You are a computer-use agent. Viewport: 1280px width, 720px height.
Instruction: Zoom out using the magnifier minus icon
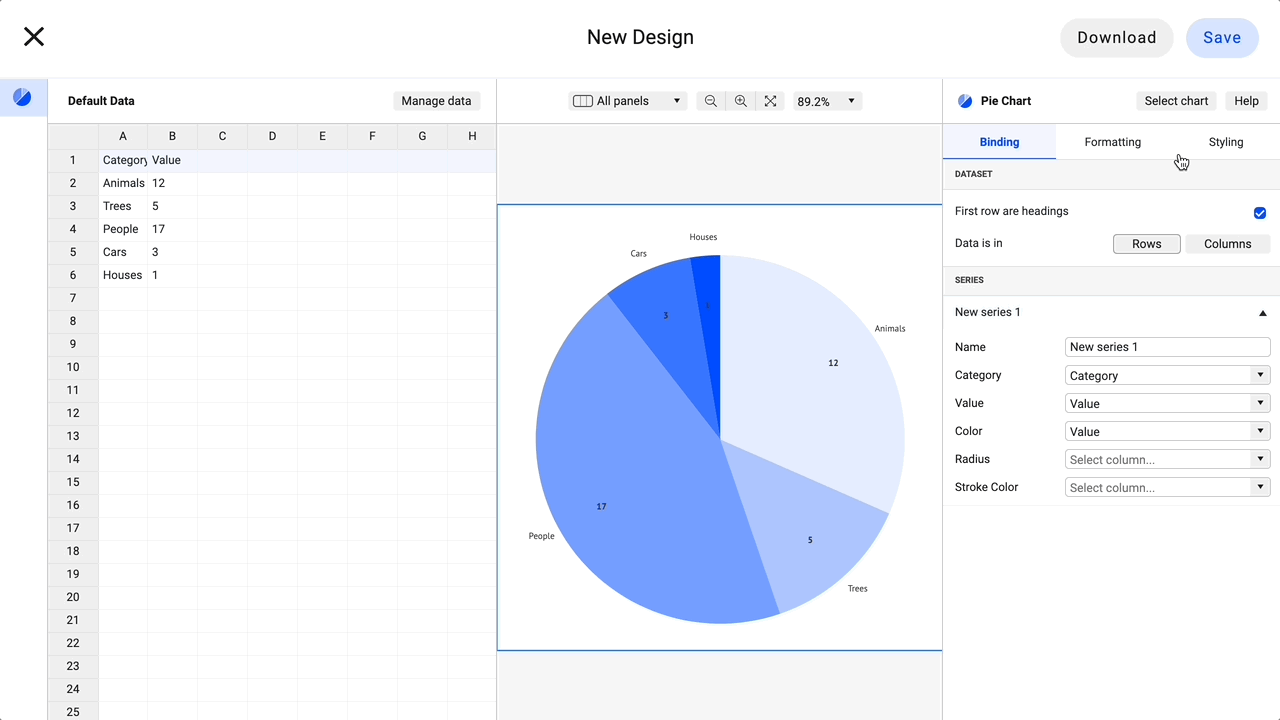710,100
